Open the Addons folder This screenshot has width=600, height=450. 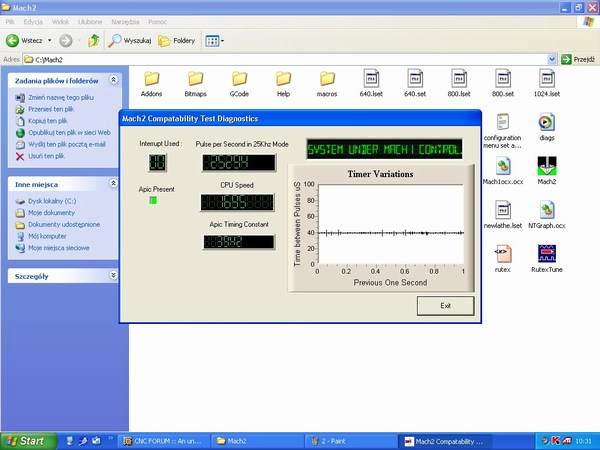point(152,83)
